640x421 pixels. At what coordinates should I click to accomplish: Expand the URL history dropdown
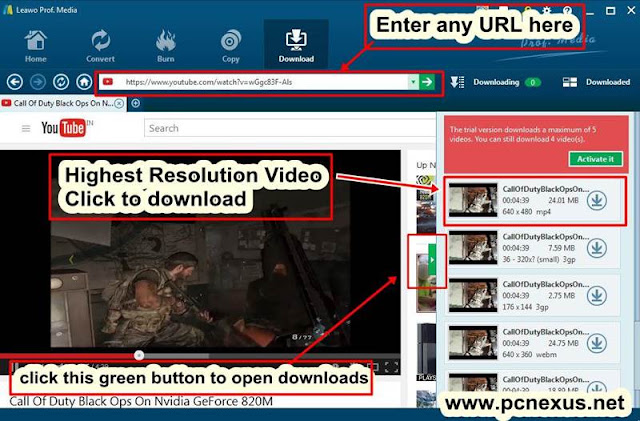coord(413,82)
